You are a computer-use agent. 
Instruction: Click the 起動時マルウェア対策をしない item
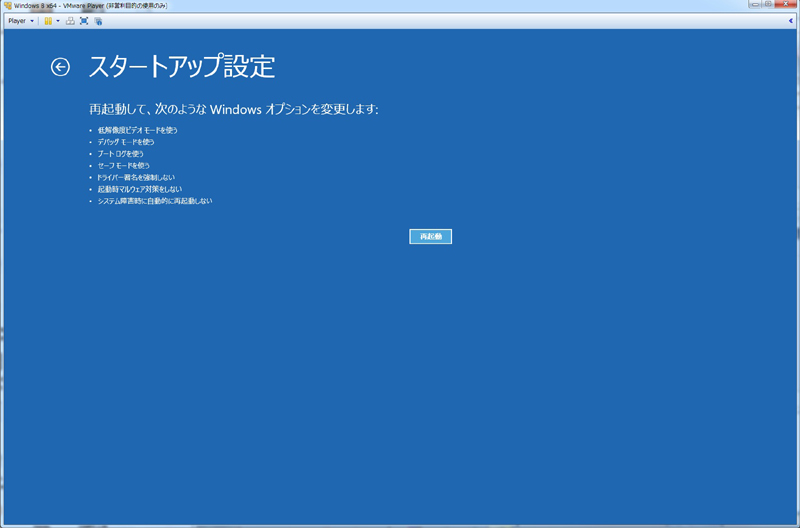point(139,189)
